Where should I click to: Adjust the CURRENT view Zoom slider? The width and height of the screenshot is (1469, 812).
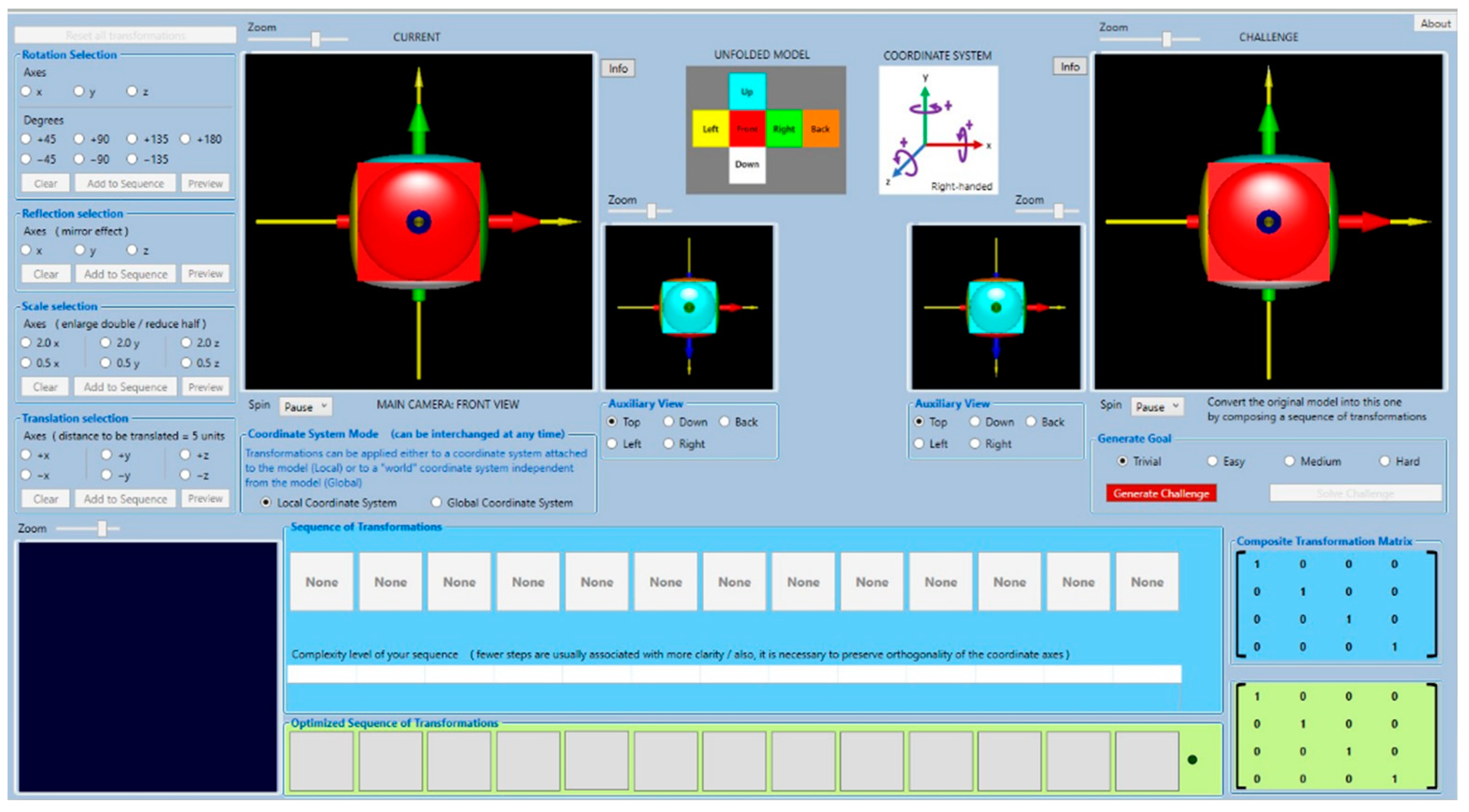tap(315, 39)
